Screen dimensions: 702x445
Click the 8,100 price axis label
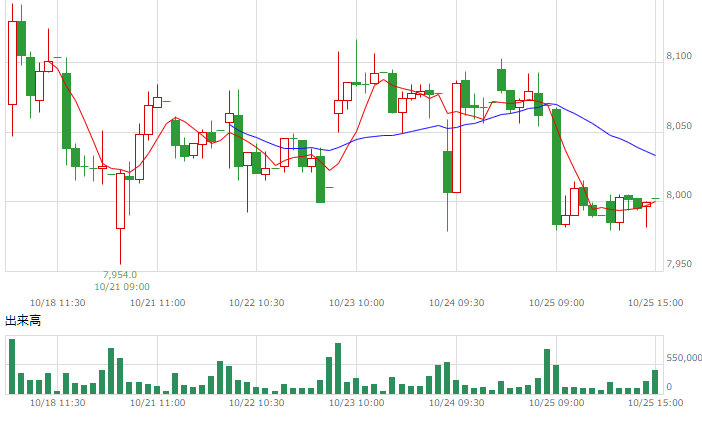click(679, 56)
